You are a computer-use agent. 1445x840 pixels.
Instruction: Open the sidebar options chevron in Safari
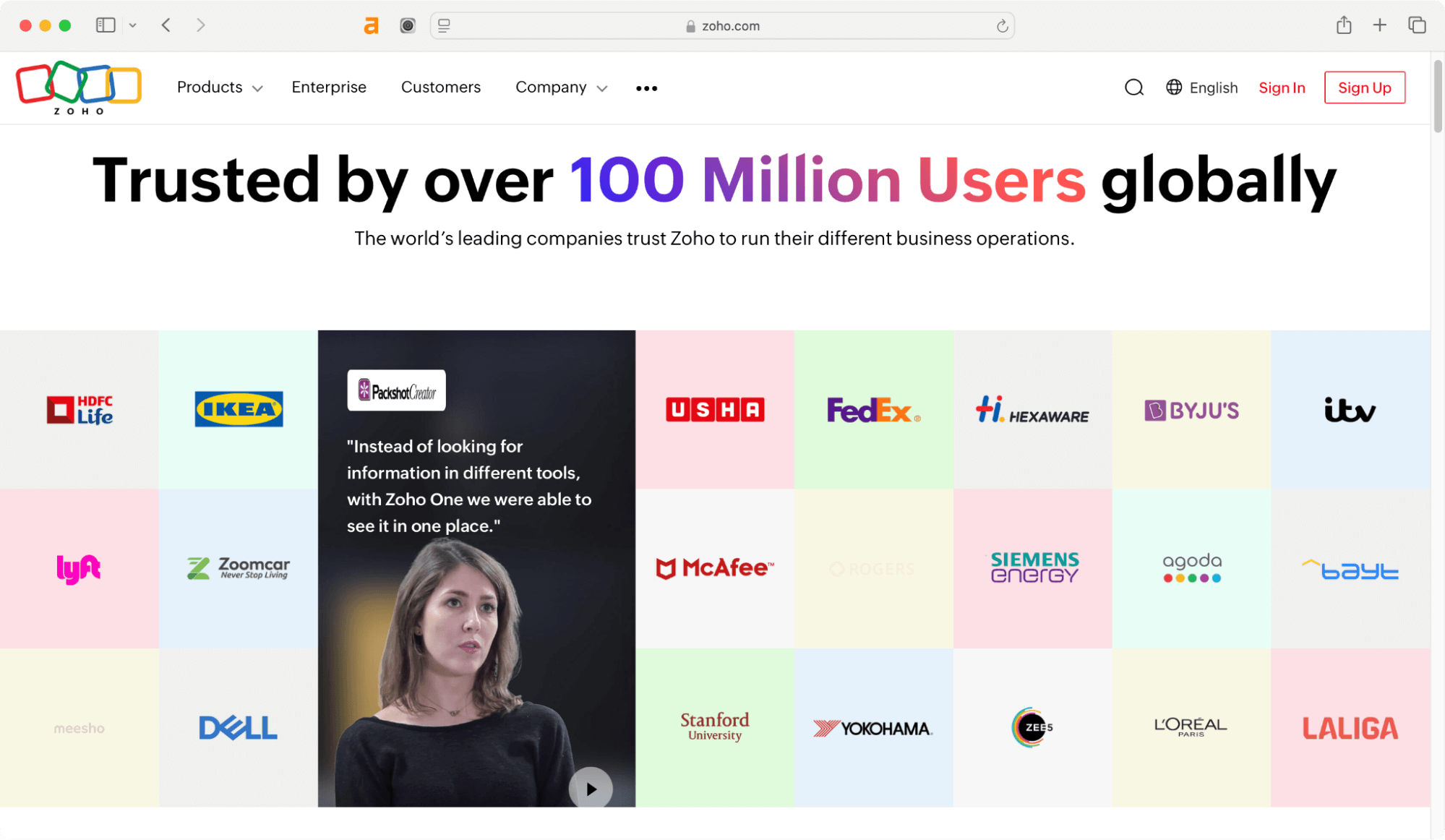[x=133, y=25]
